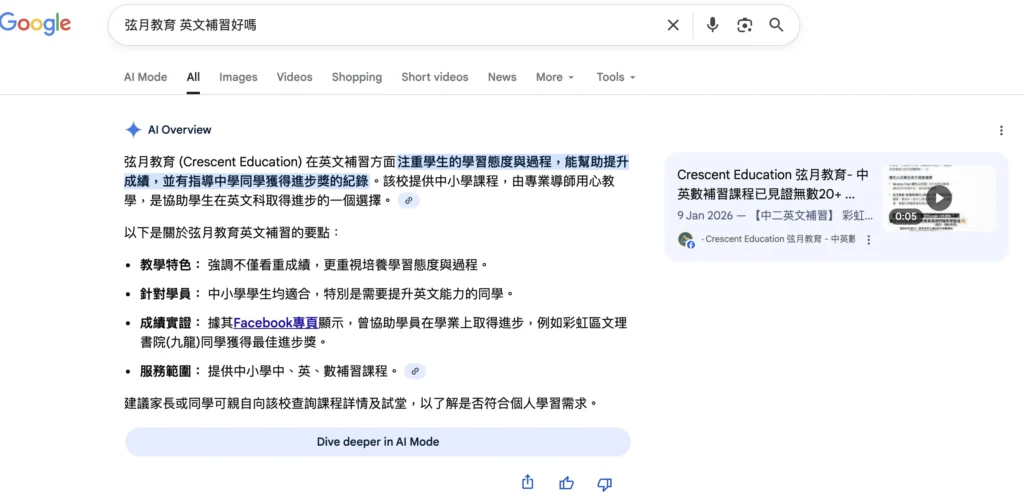Open Crescent Education 弦月教育 card title

click(773, 185)
